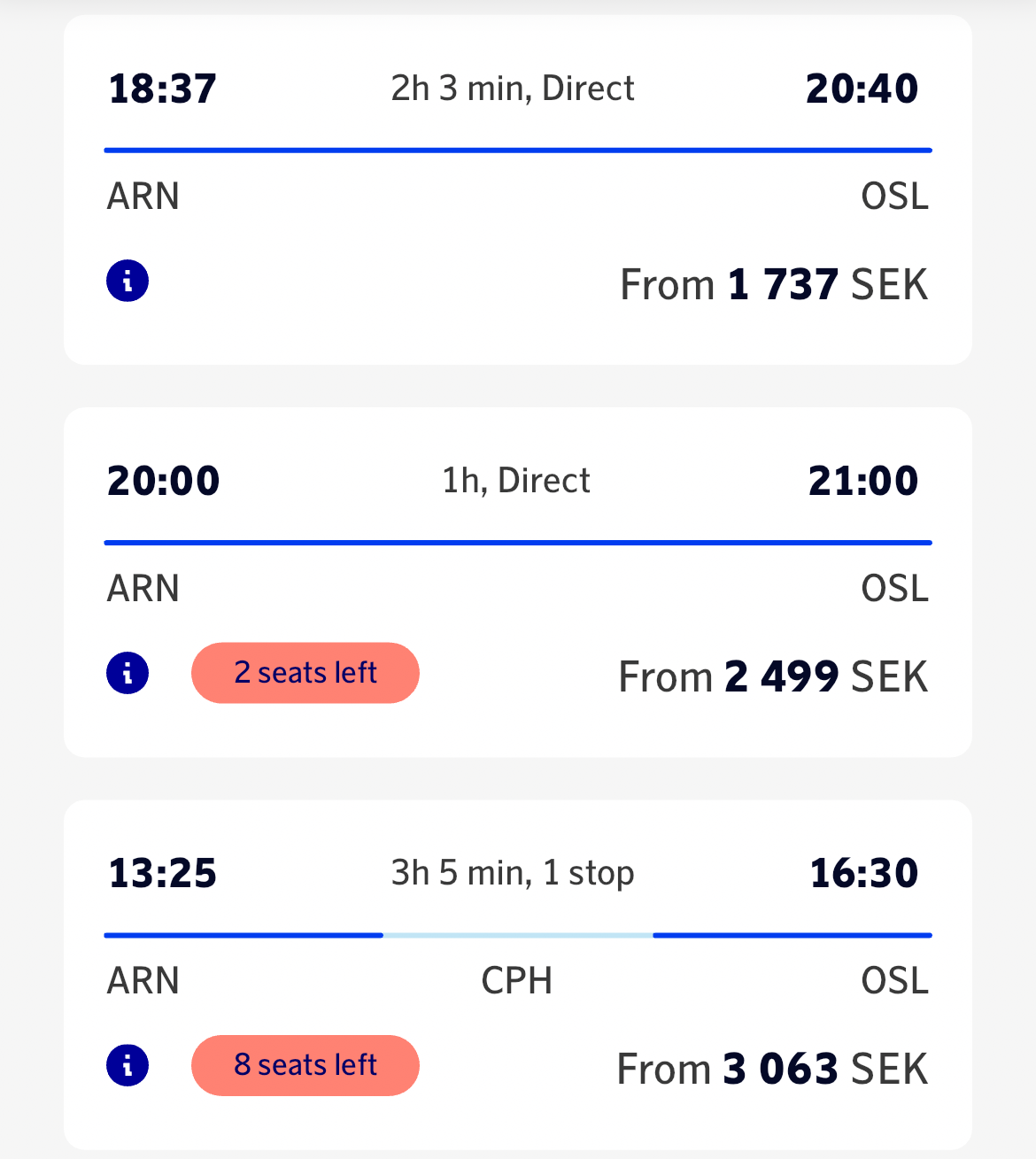The width and height of the screenshot is (1036, 1159).
Task: Open the '3h 5 min, 1 stop' details
Action: (513, 873)
